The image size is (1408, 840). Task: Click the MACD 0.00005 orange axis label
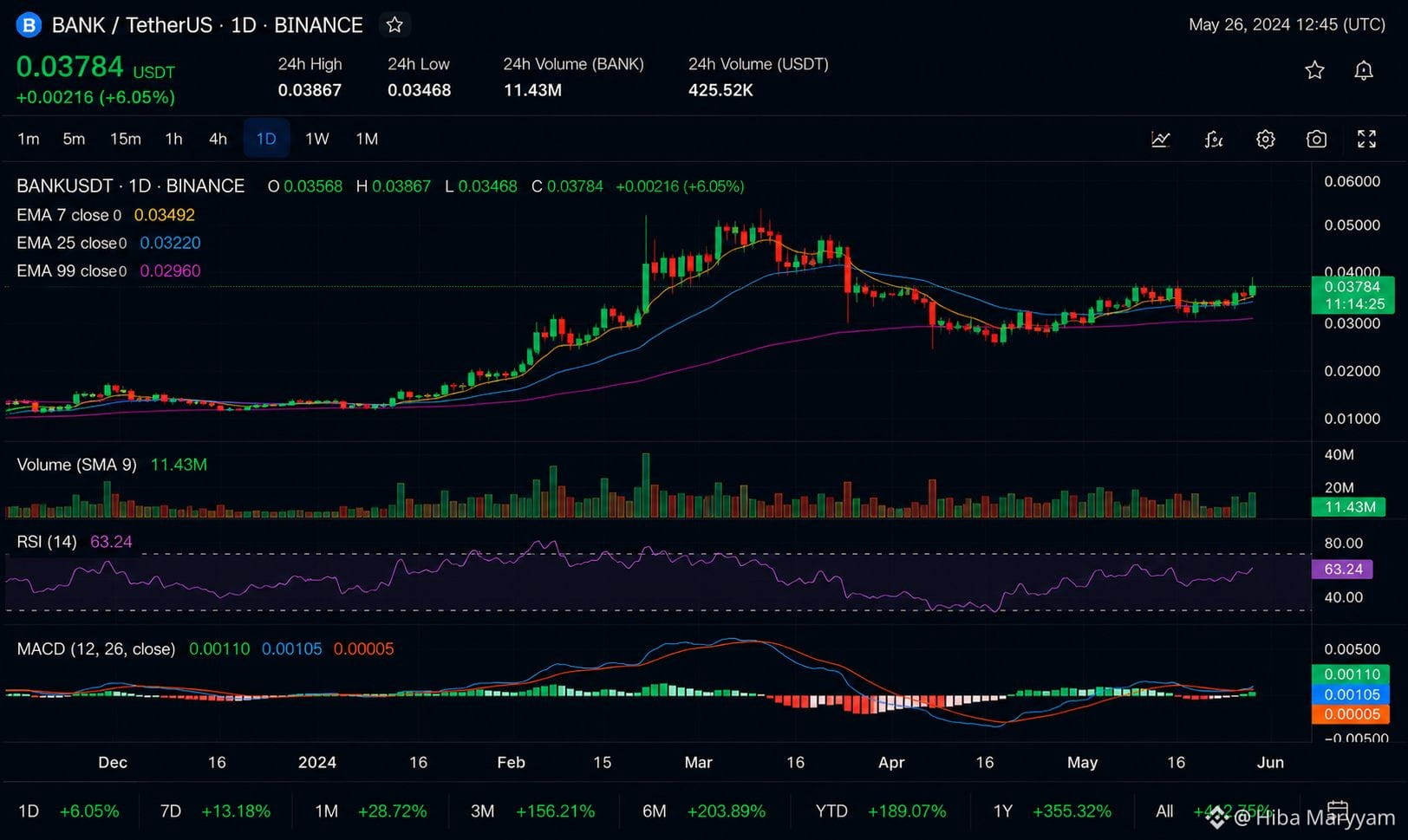tap(1353, 714)
